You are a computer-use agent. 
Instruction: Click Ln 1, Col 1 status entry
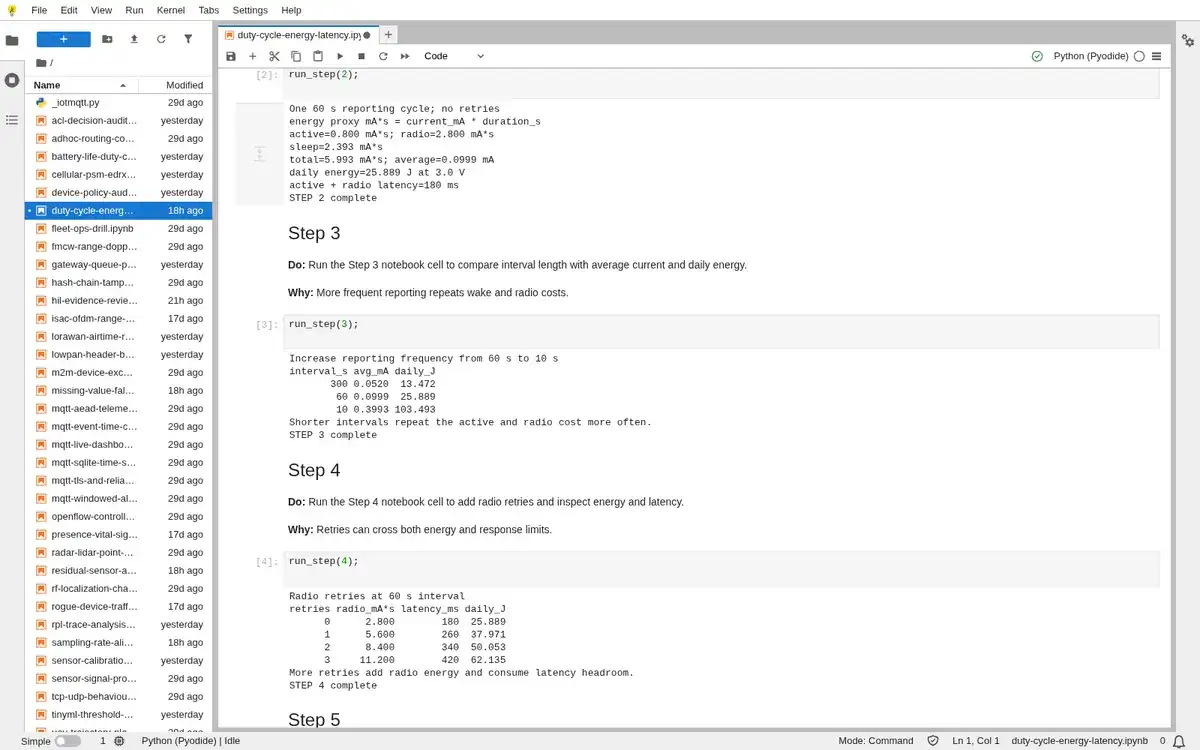(x=976, y=741)
